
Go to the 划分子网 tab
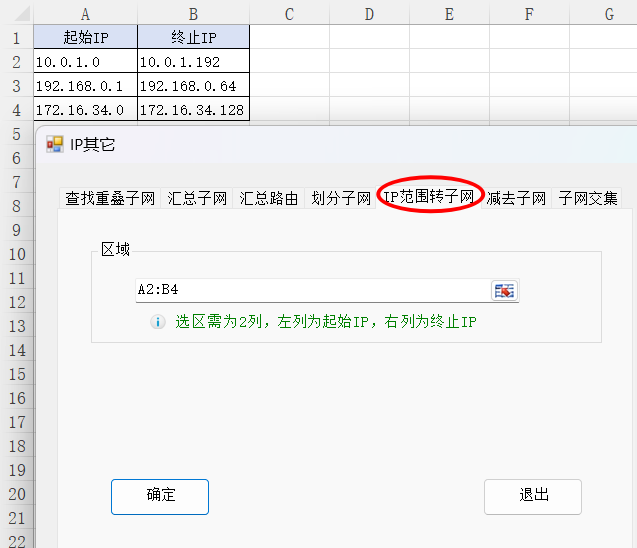(x=341, y=198)
